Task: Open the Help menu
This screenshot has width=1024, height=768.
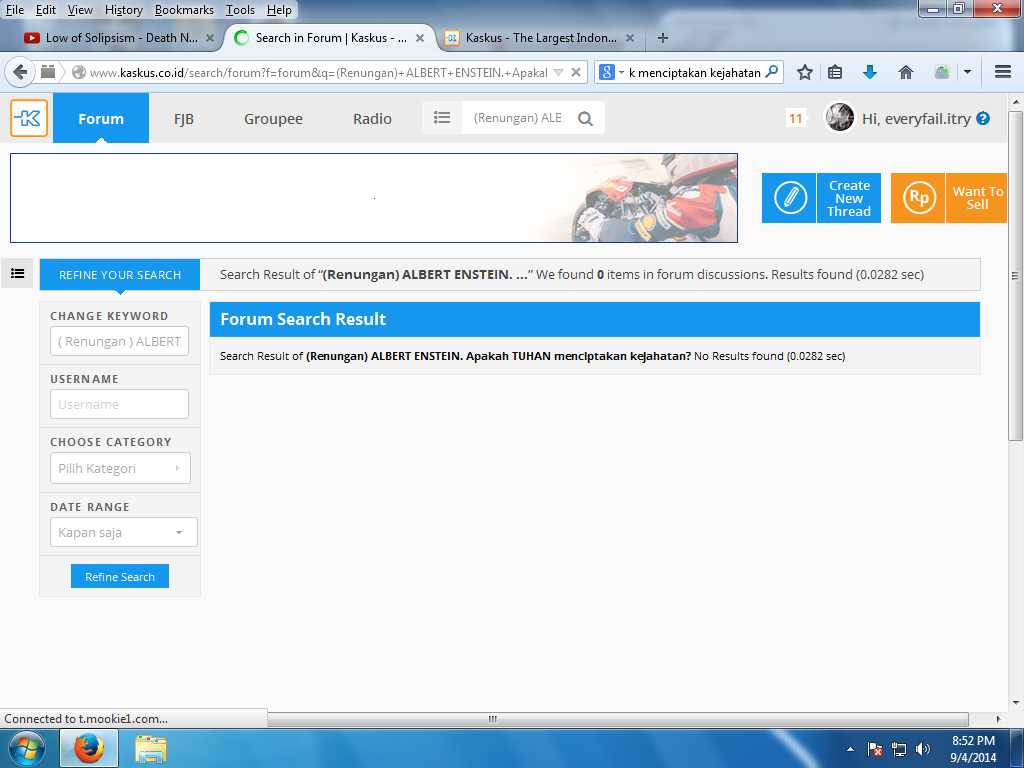Action: coord(280,10)
